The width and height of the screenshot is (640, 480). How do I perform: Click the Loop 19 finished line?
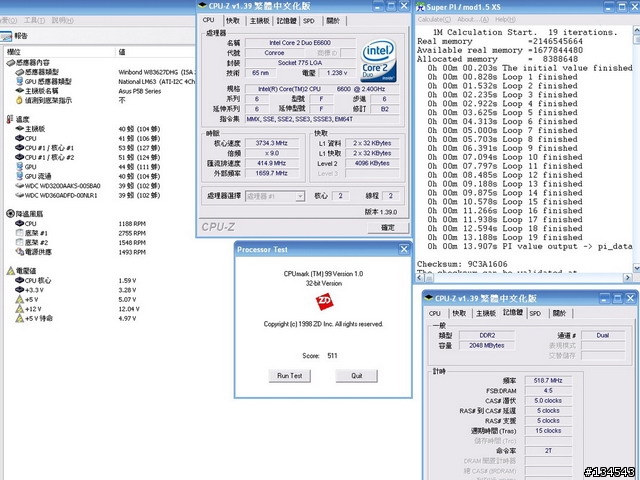pyautogui.click(x=505, y=238)
